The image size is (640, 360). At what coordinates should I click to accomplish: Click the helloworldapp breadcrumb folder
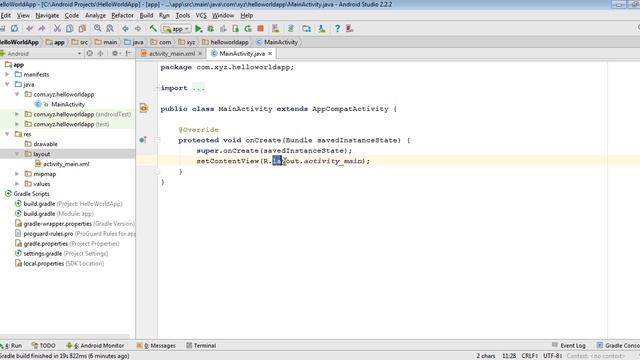pyautogui.click(x=225, y=42)
